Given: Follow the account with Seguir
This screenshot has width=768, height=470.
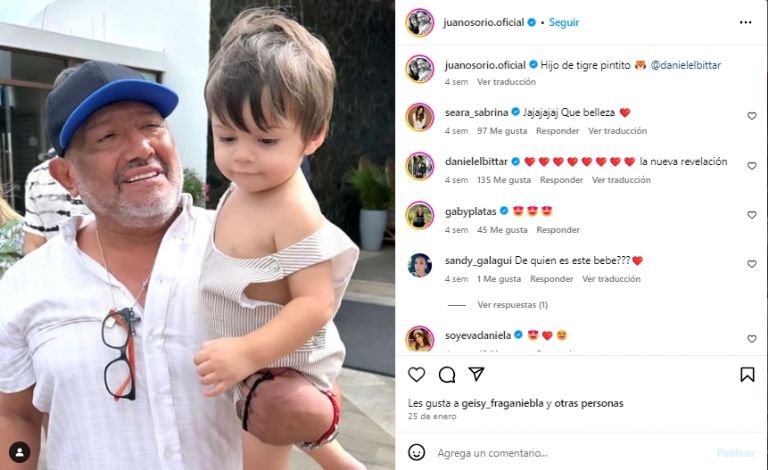Looking at the screenshot, I should 564,23.
